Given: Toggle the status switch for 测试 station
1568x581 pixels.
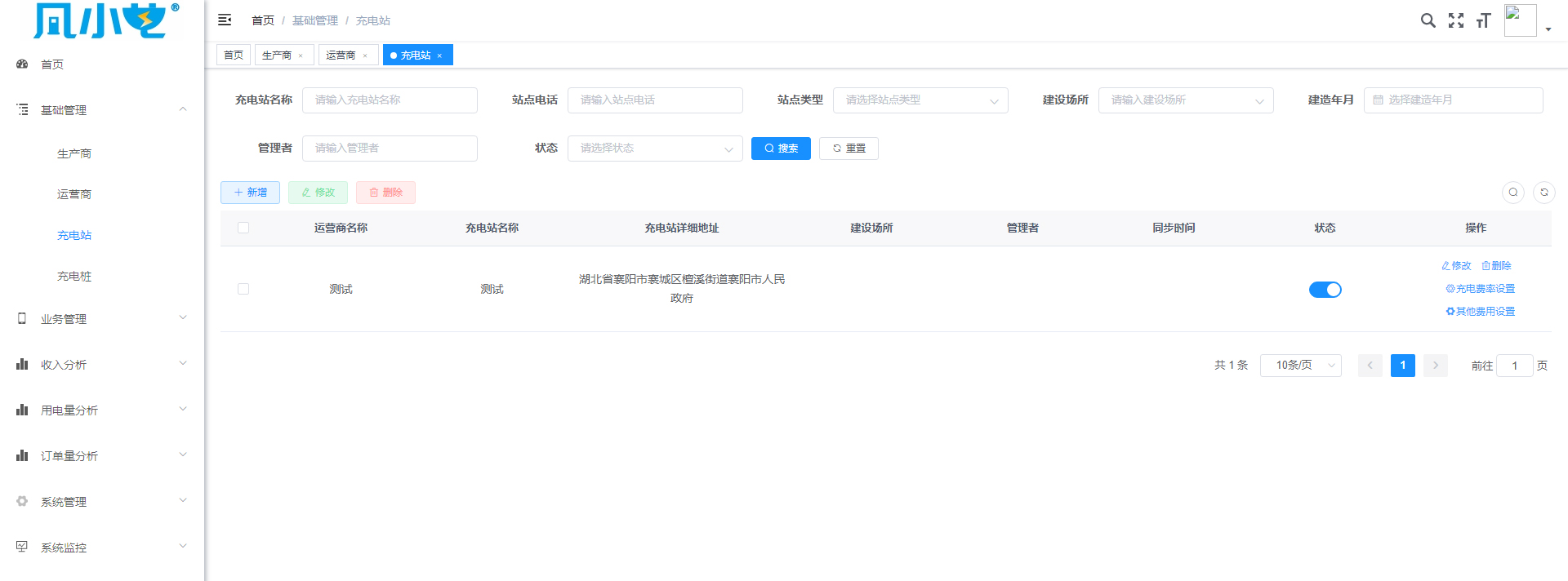Looking at the screenshot, I should 1325,290.
